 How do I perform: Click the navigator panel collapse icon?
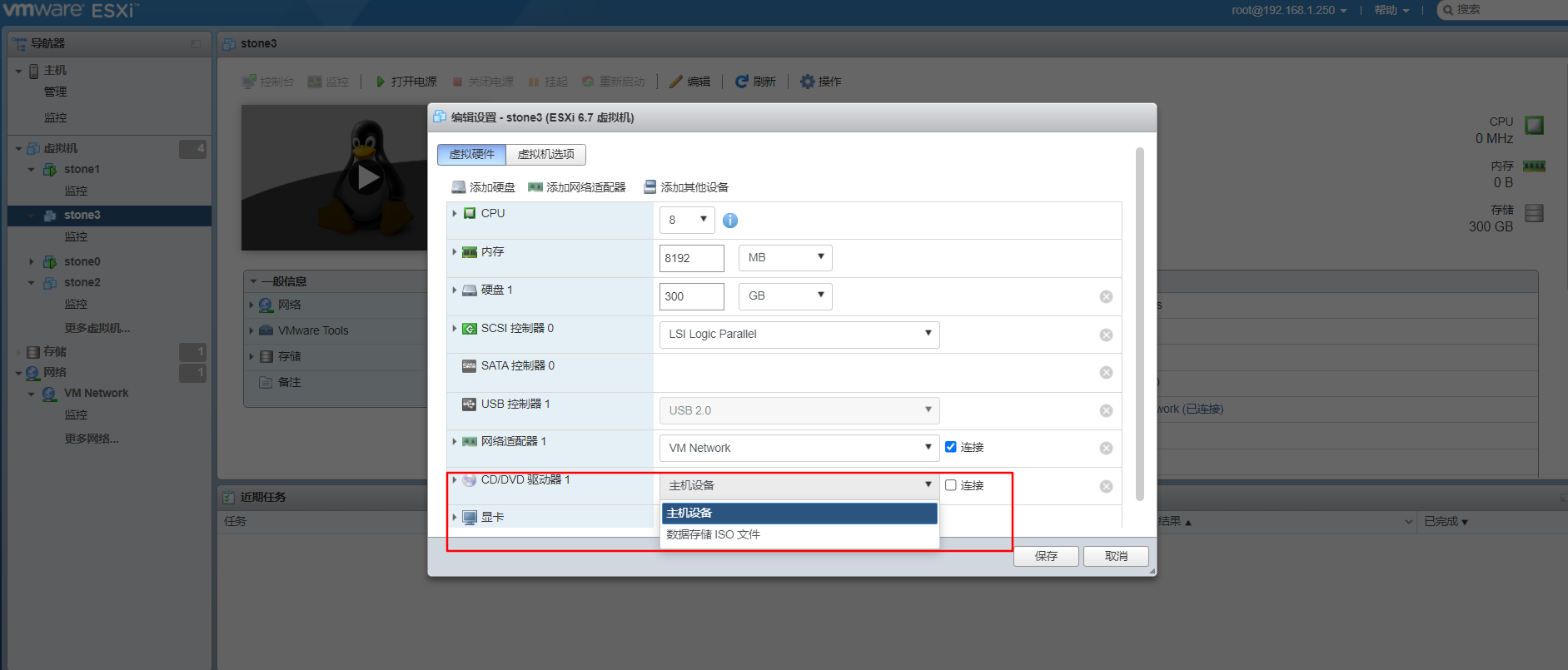pos(197,44)
